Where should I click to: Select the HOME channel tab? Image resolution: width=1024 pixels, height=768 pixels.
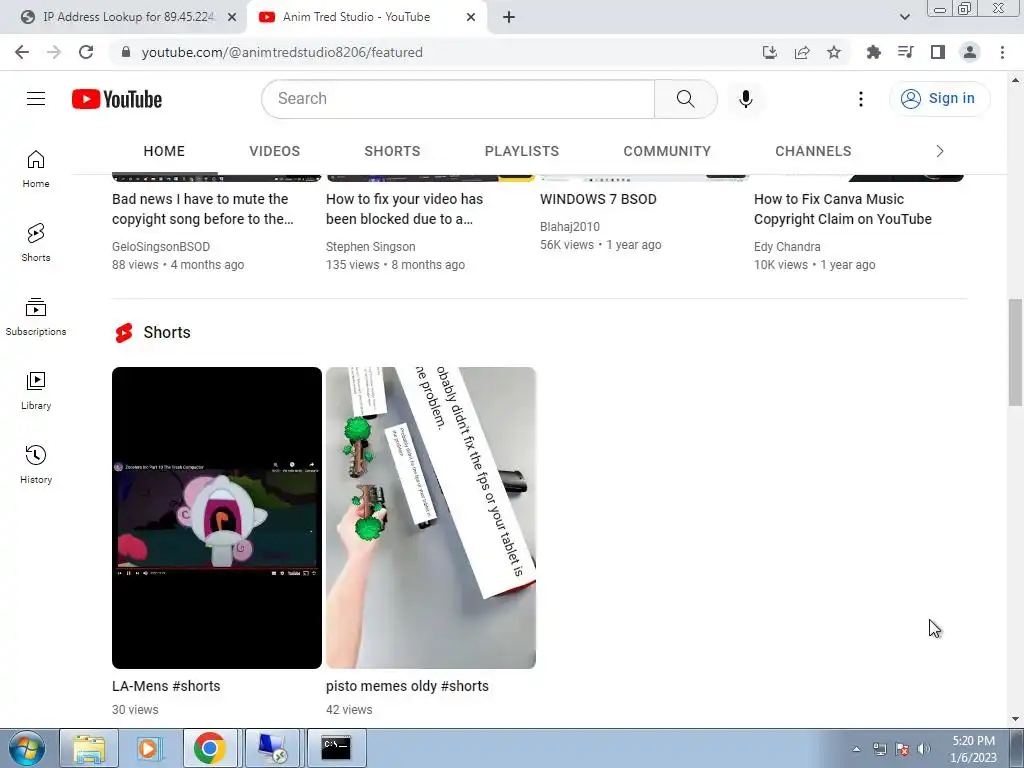[x=164, y=152]
